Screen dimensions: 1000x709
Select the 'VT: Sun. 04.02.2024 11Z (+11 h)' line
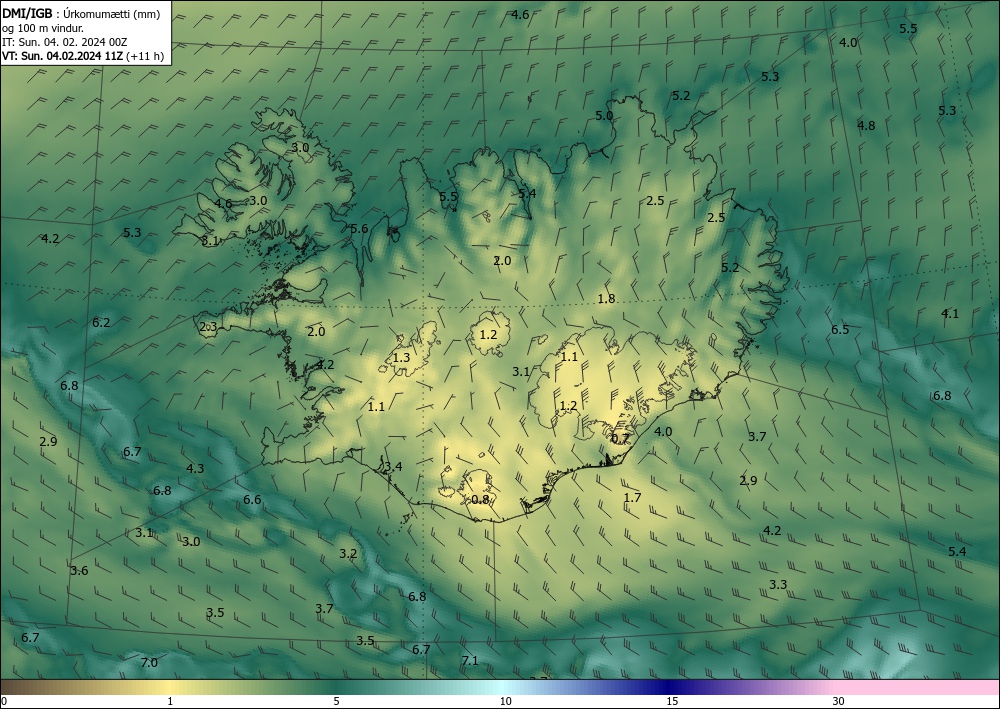(83, 56)
